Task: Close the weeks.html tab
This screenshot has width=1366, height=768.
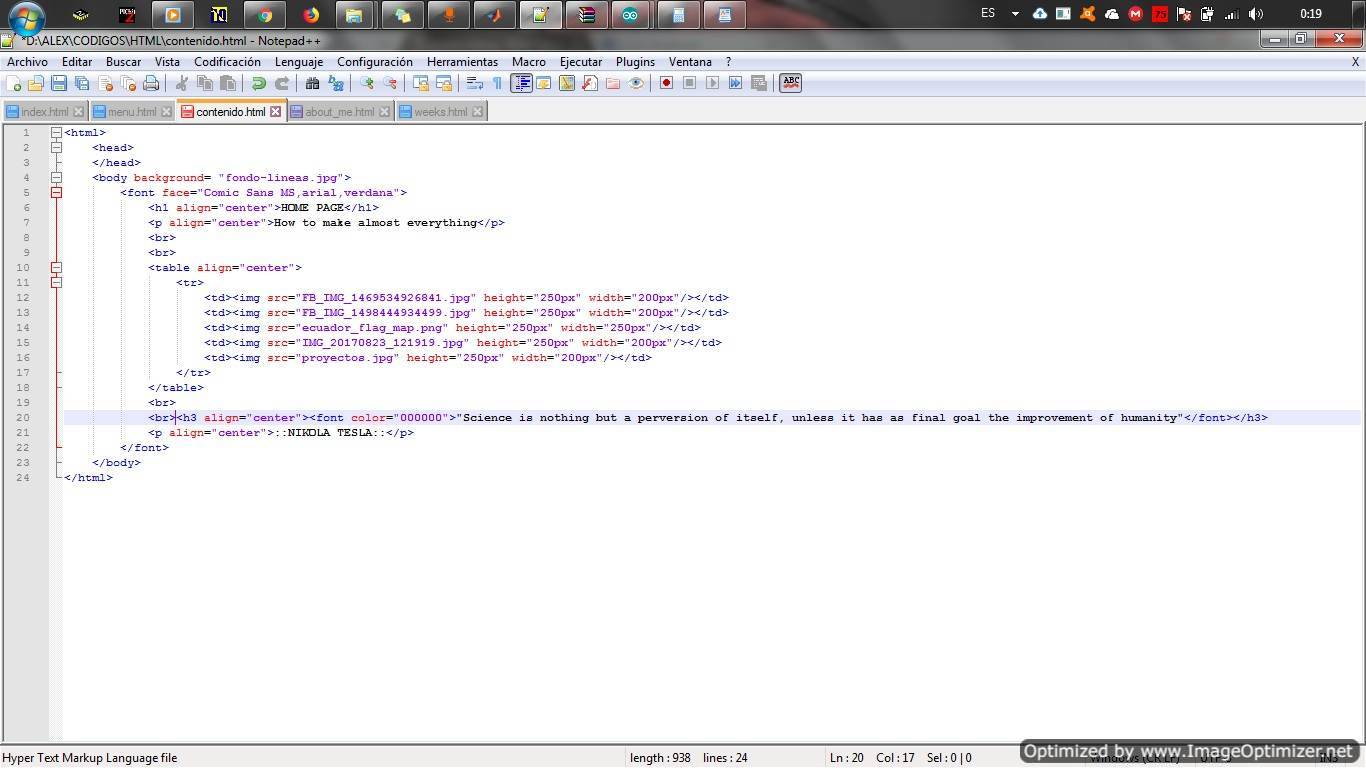Action: point(478,112)
